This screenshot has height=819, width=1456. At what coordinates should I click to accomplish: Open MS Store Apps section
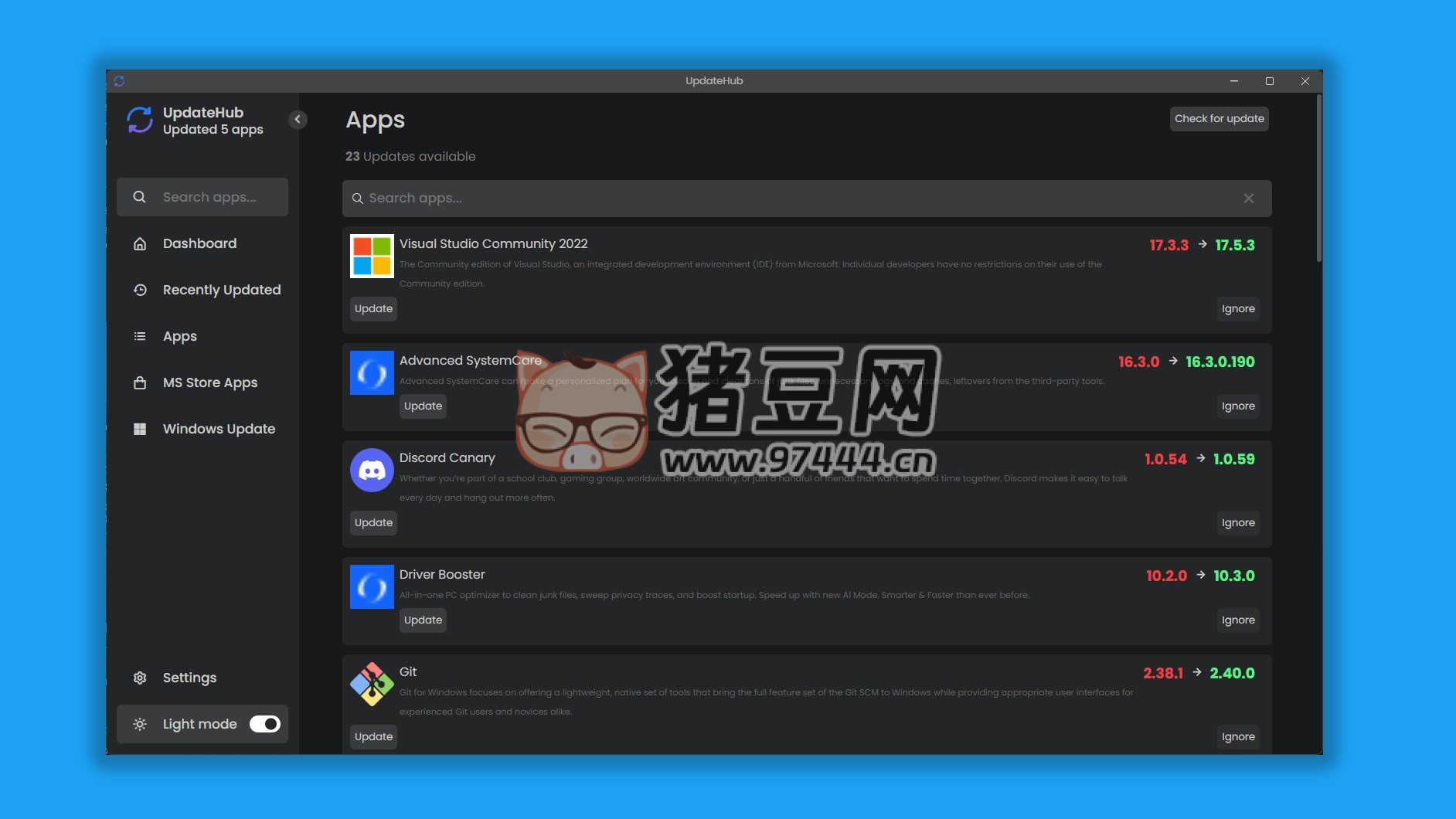(209, 382)
